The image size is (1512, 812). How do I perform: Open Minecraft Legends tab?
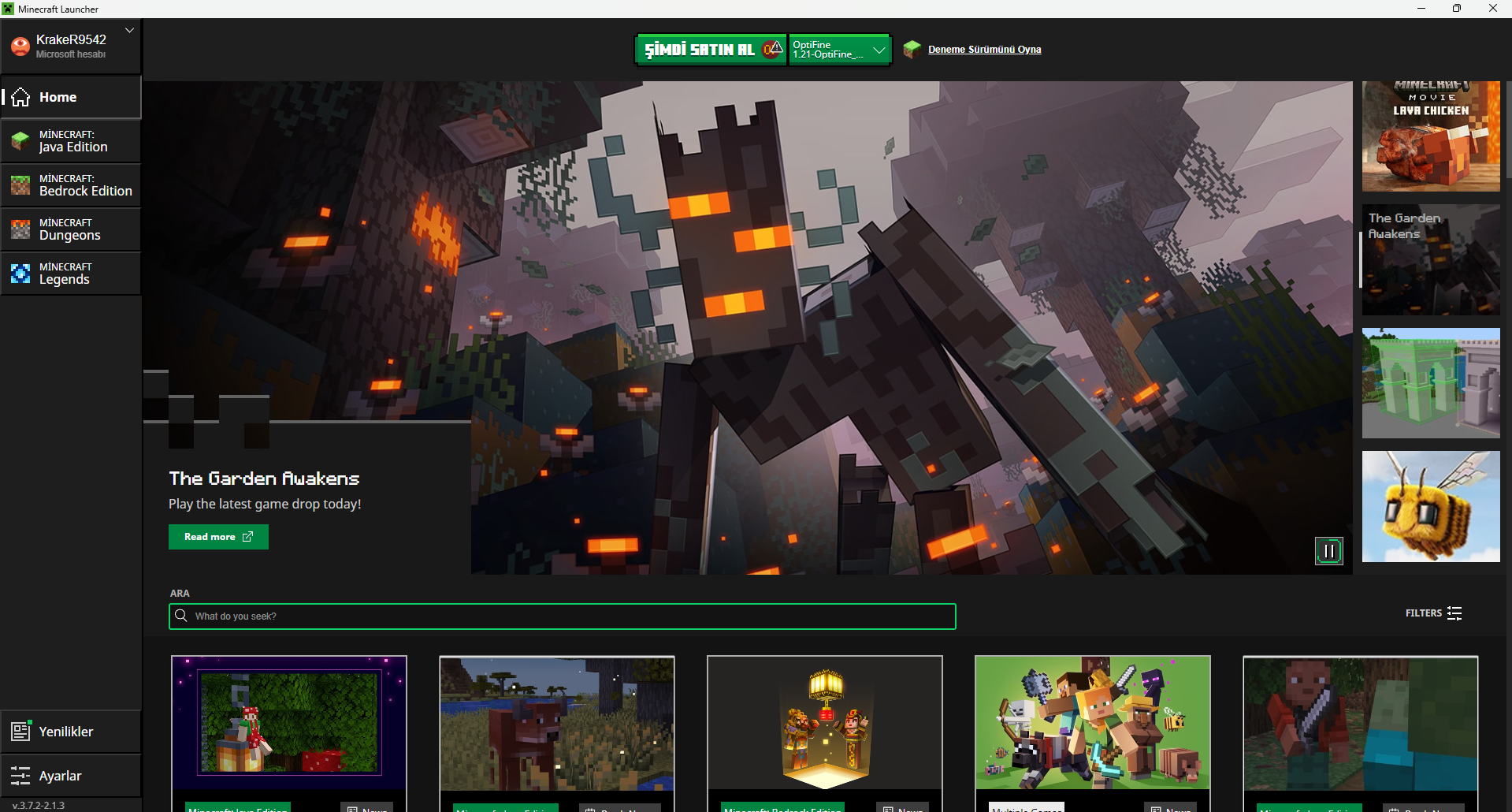click(x=71, y=274)
